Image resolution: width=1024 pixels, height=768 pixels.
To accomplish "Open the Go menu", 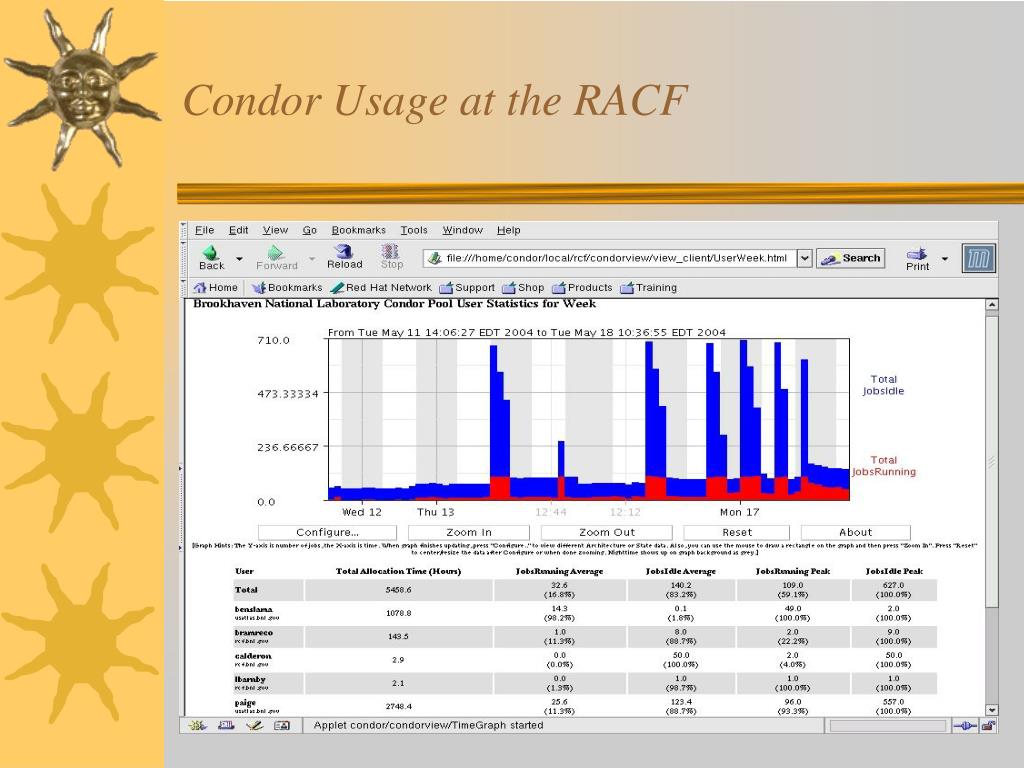I will [x=310, y=230].
